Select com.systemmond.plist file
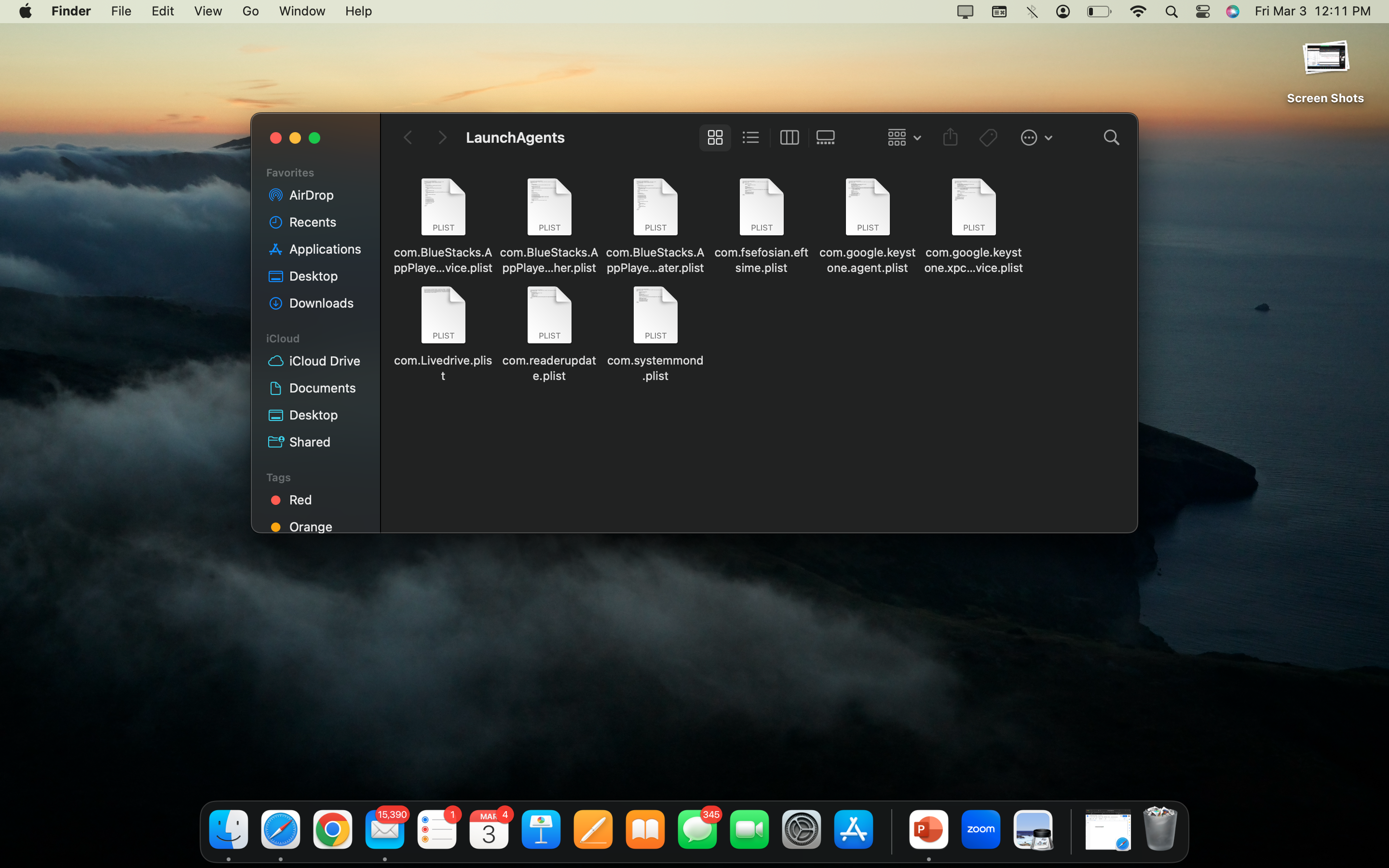1389x868 pixels. [655, 316]
